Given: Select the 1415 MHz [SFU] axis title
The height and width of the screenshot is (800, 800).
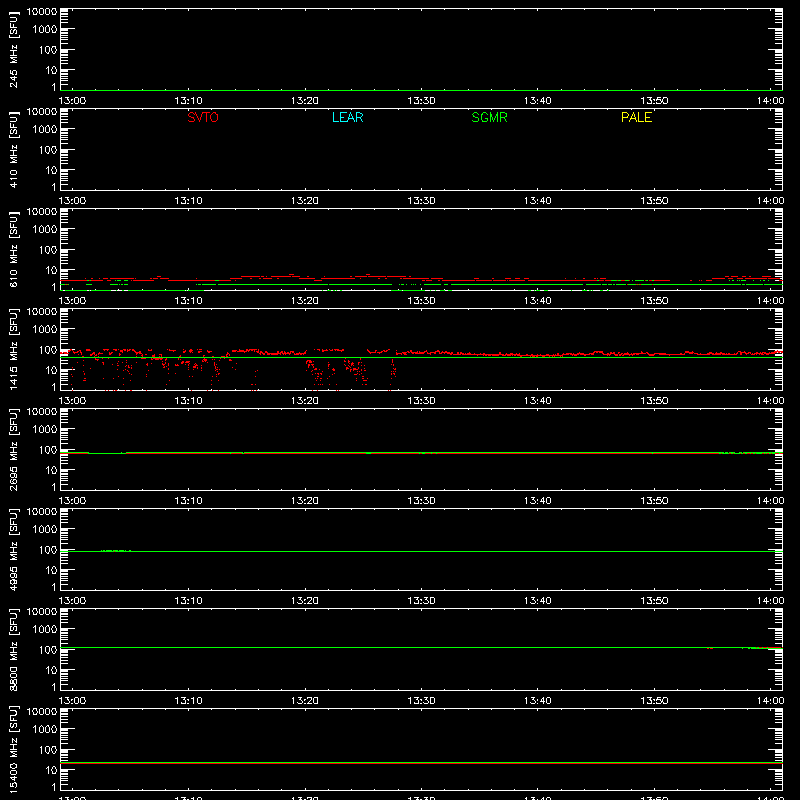Looking at the screenshot, I should click(13, 349).
